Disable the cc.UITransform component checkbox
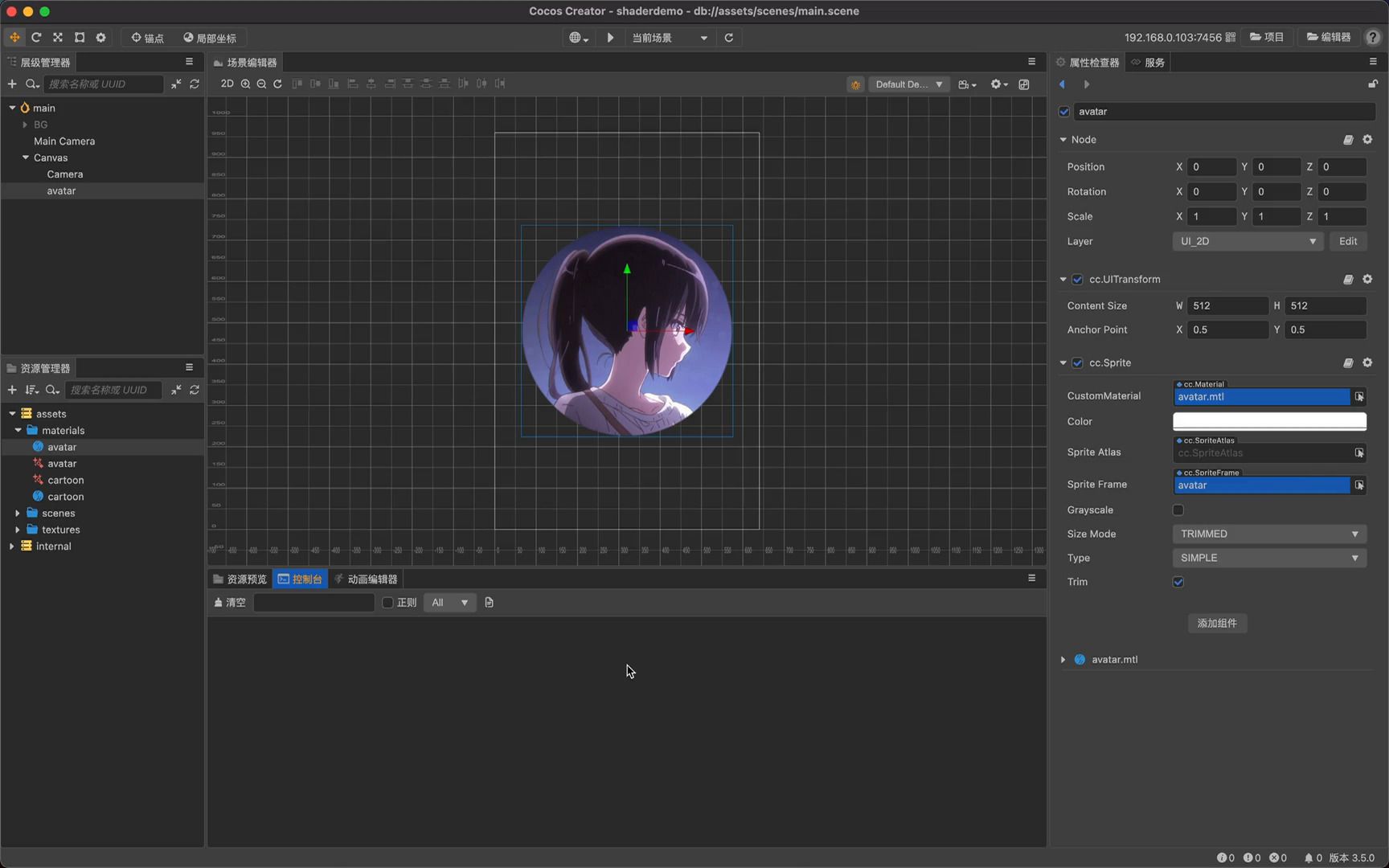This screenshot has height=868, width=1389. pos(1078,280)
